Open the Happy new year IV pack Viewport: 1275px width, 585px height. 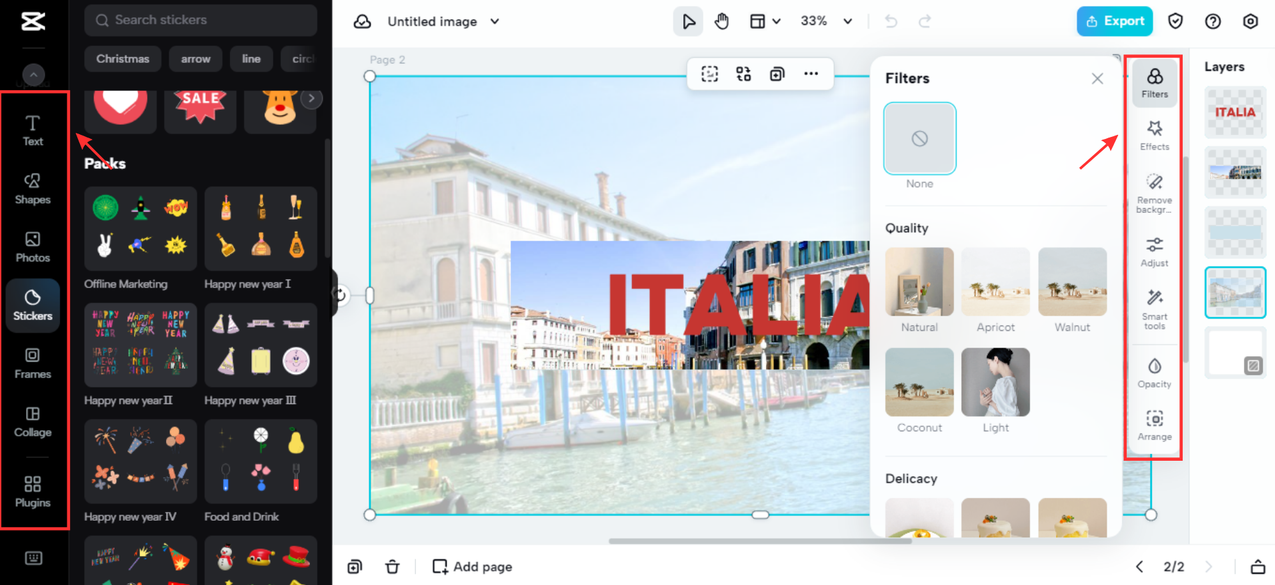141,461
